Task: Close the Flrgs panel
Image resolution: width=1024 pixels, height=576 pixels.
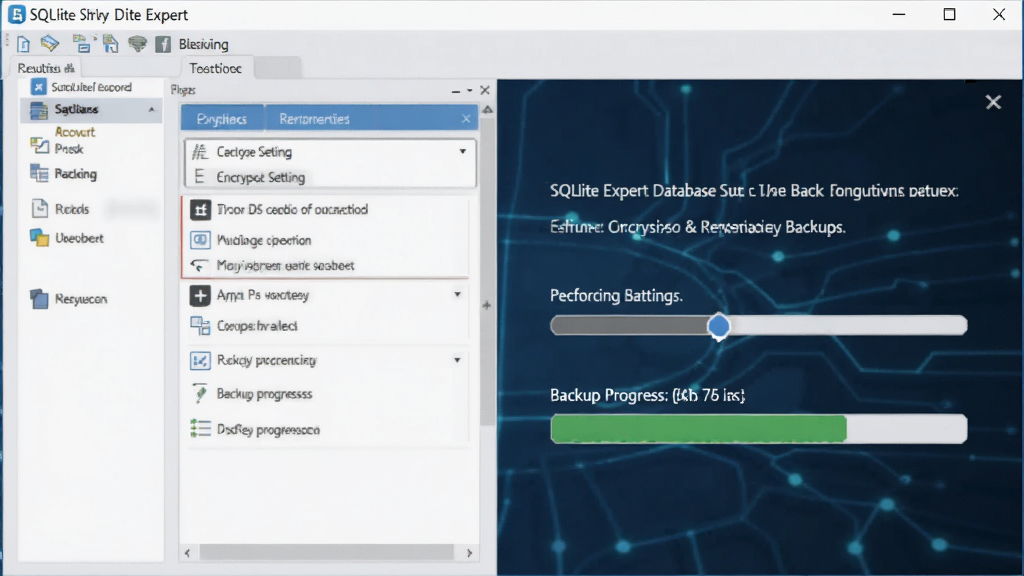Action: pos(485,90)
